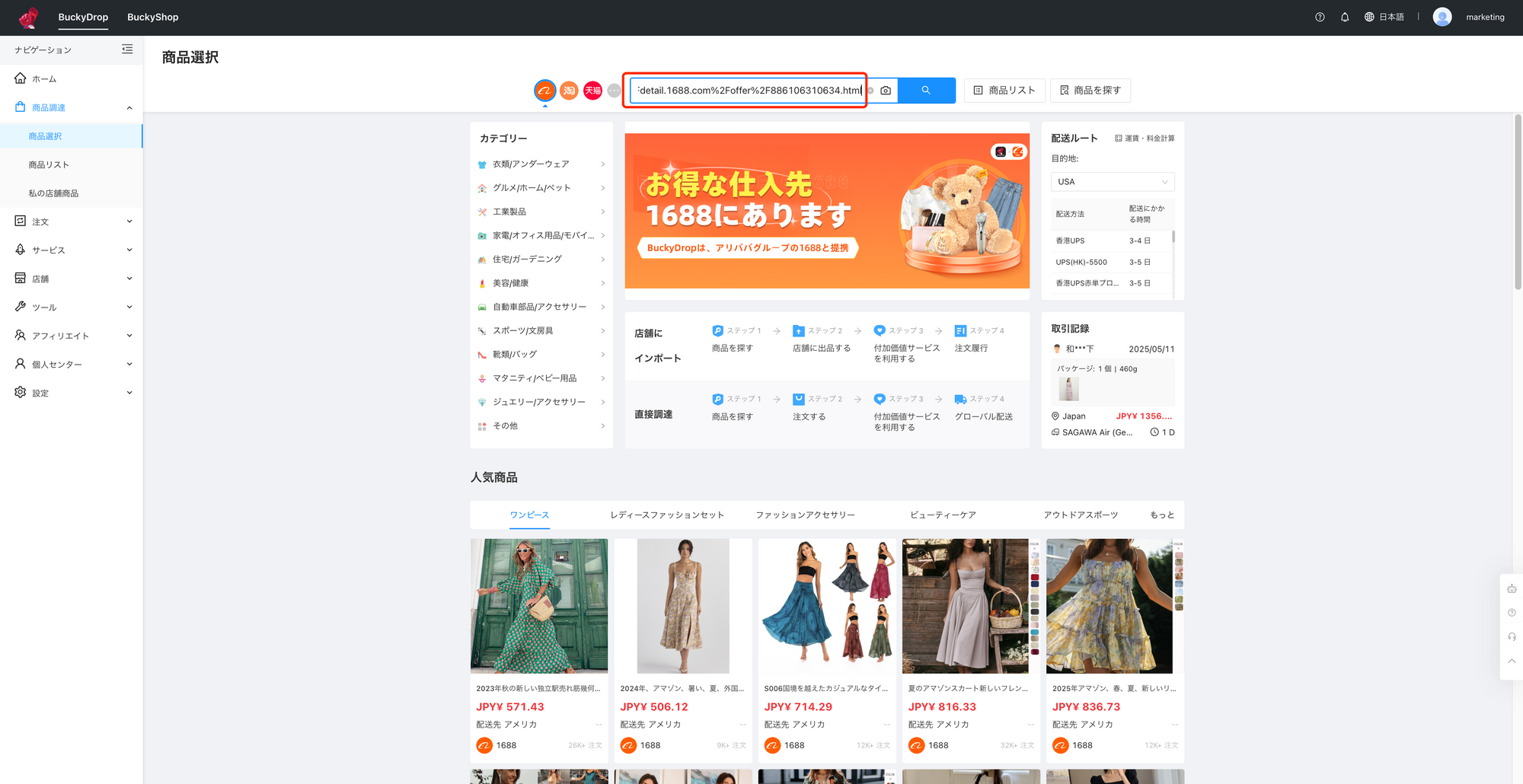Open the 日本語 language selector
1523x784 pixels.
[x=1384, y=17]
